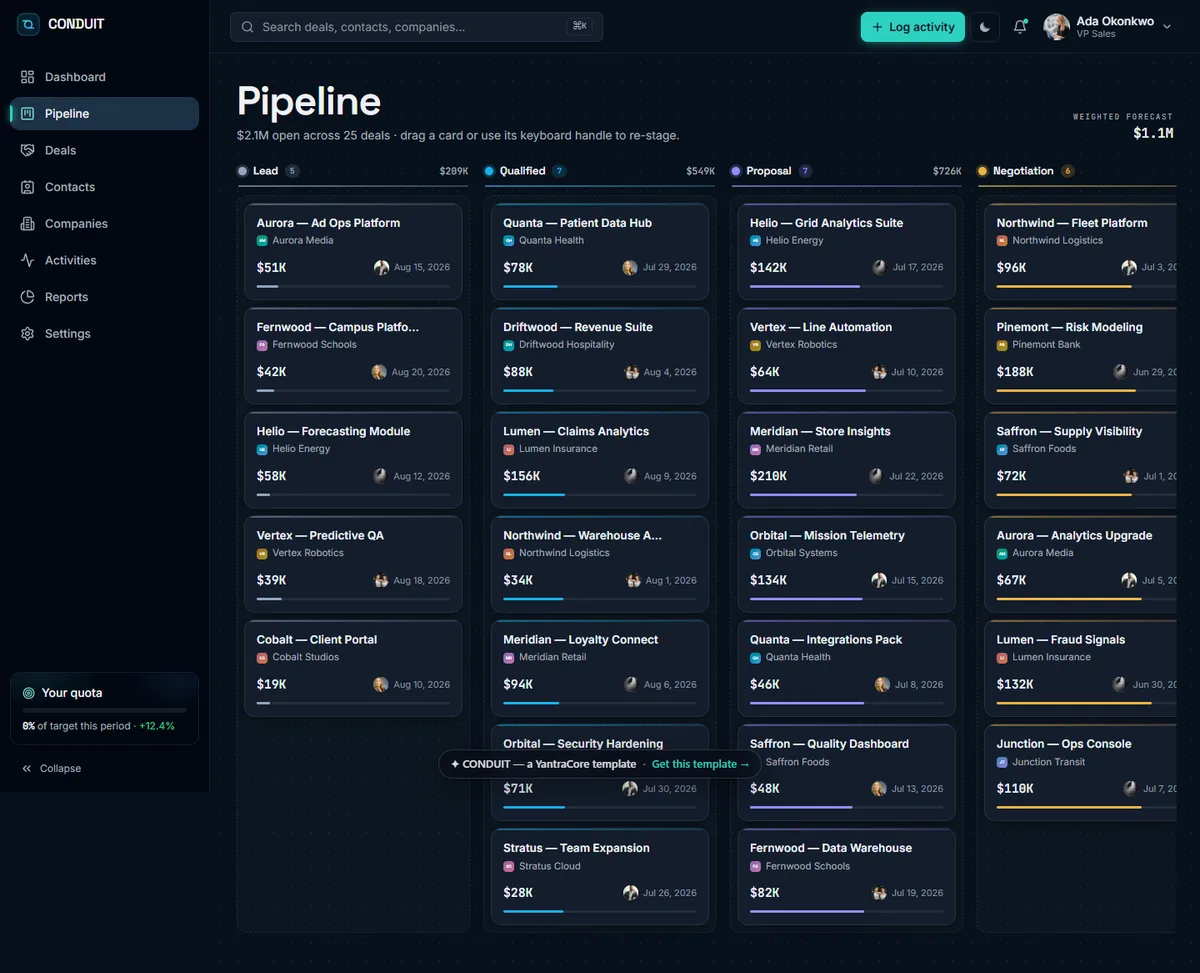1200x973 pixels.
Task: Click Aurora Media icon in Ad Ops card
Action: [262, 241]
